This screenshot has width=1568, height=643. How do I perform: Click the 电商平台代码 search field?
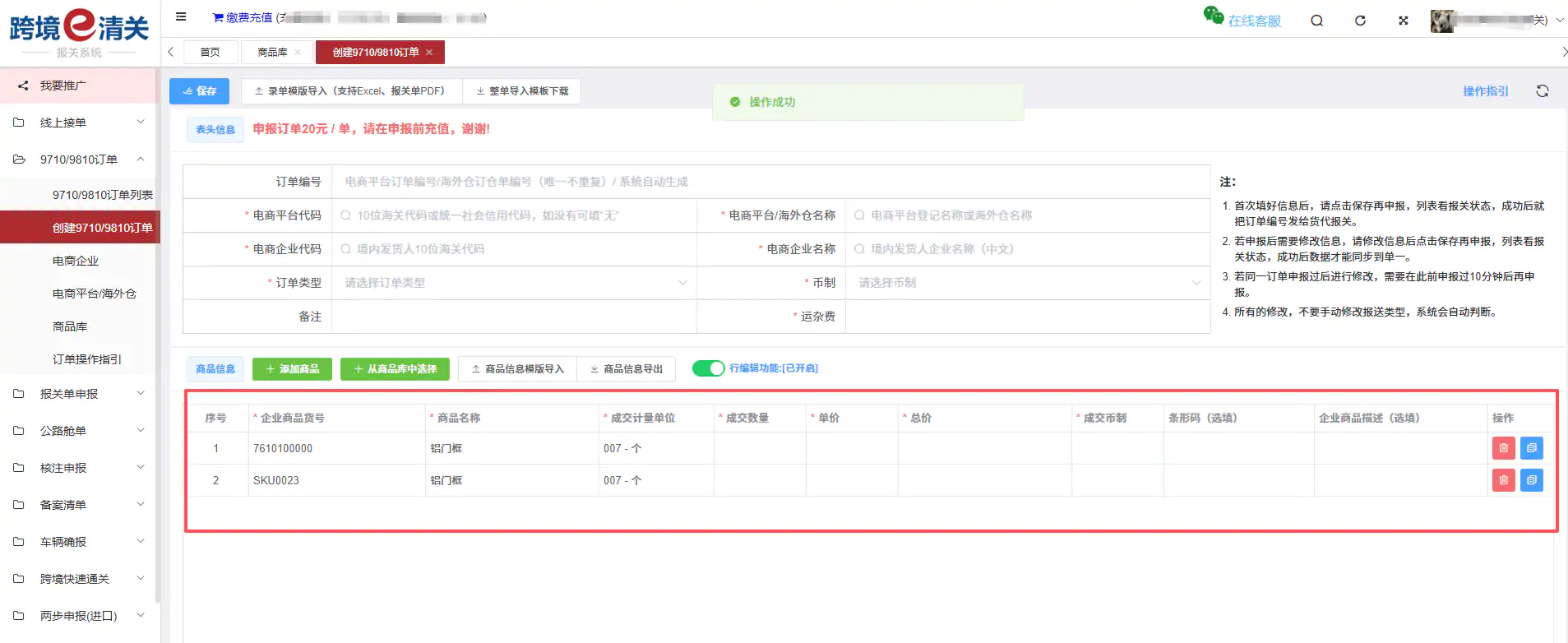514,215
